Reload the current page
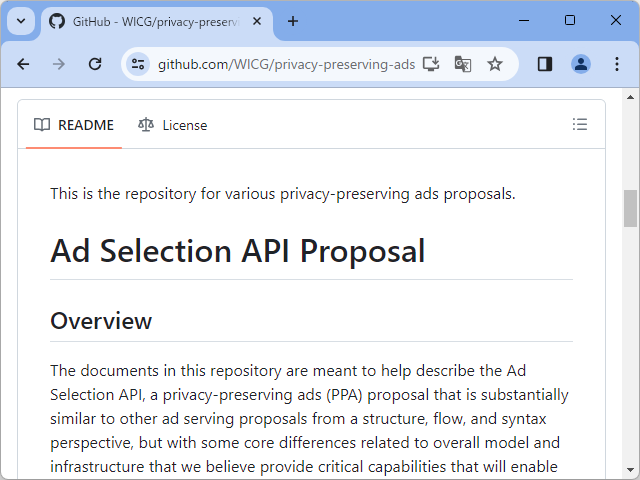Viewport: 640px width, 480px height. (95, 64)
